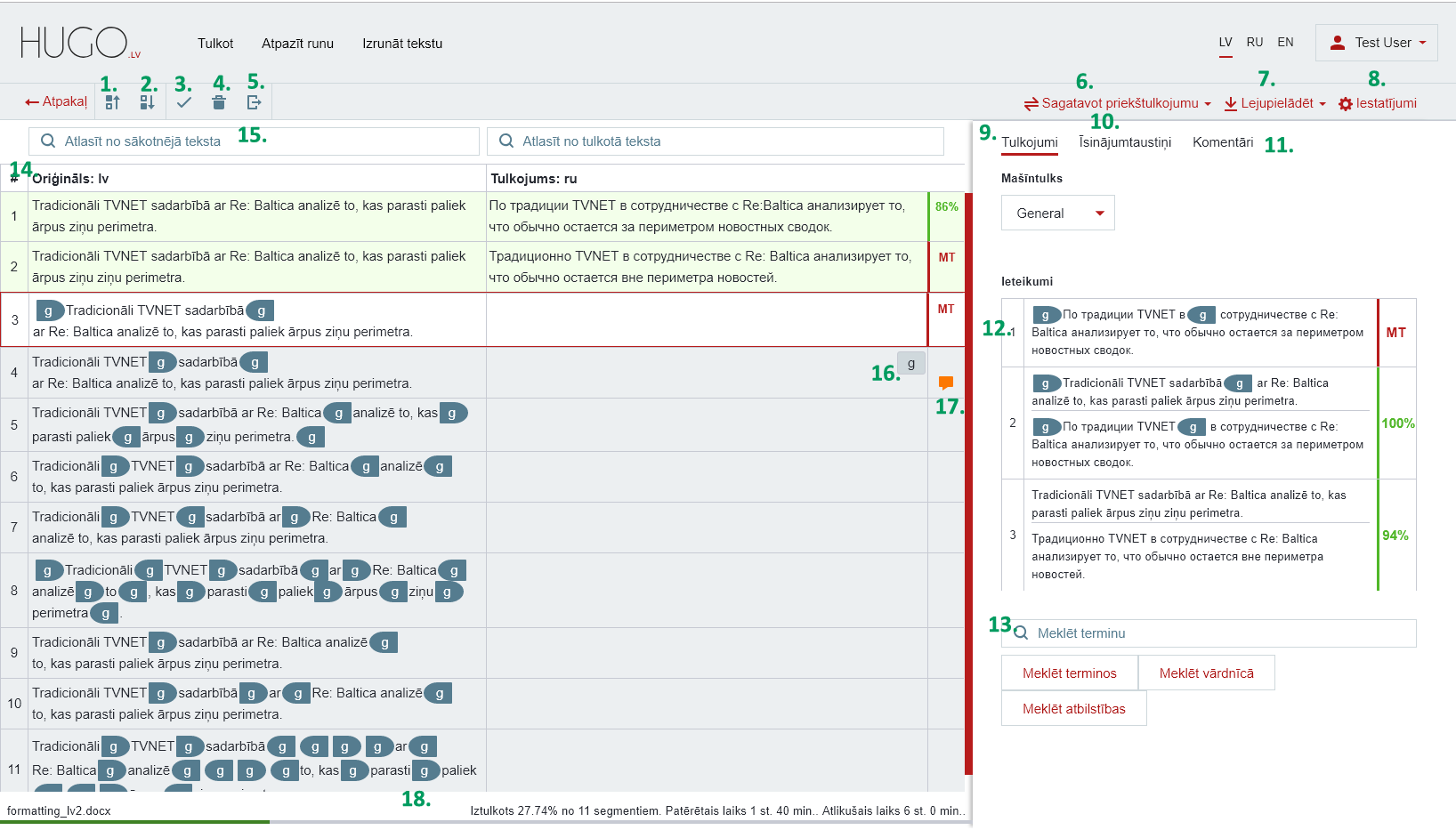The width and height of the screenshot is (1456, 830).
Task: Go back using the Atpakaļ link
Action: click(56, 102)
